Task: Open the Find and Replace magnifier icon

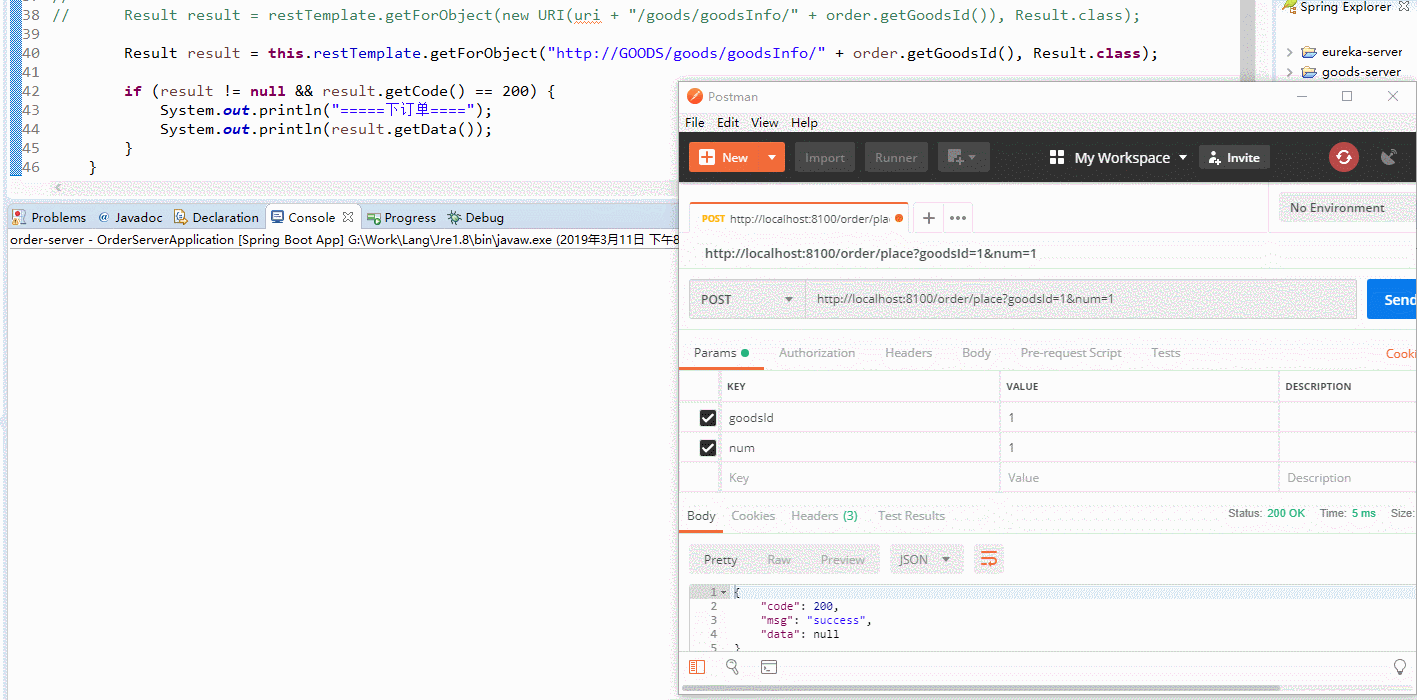Action: (x=733, y=667)
